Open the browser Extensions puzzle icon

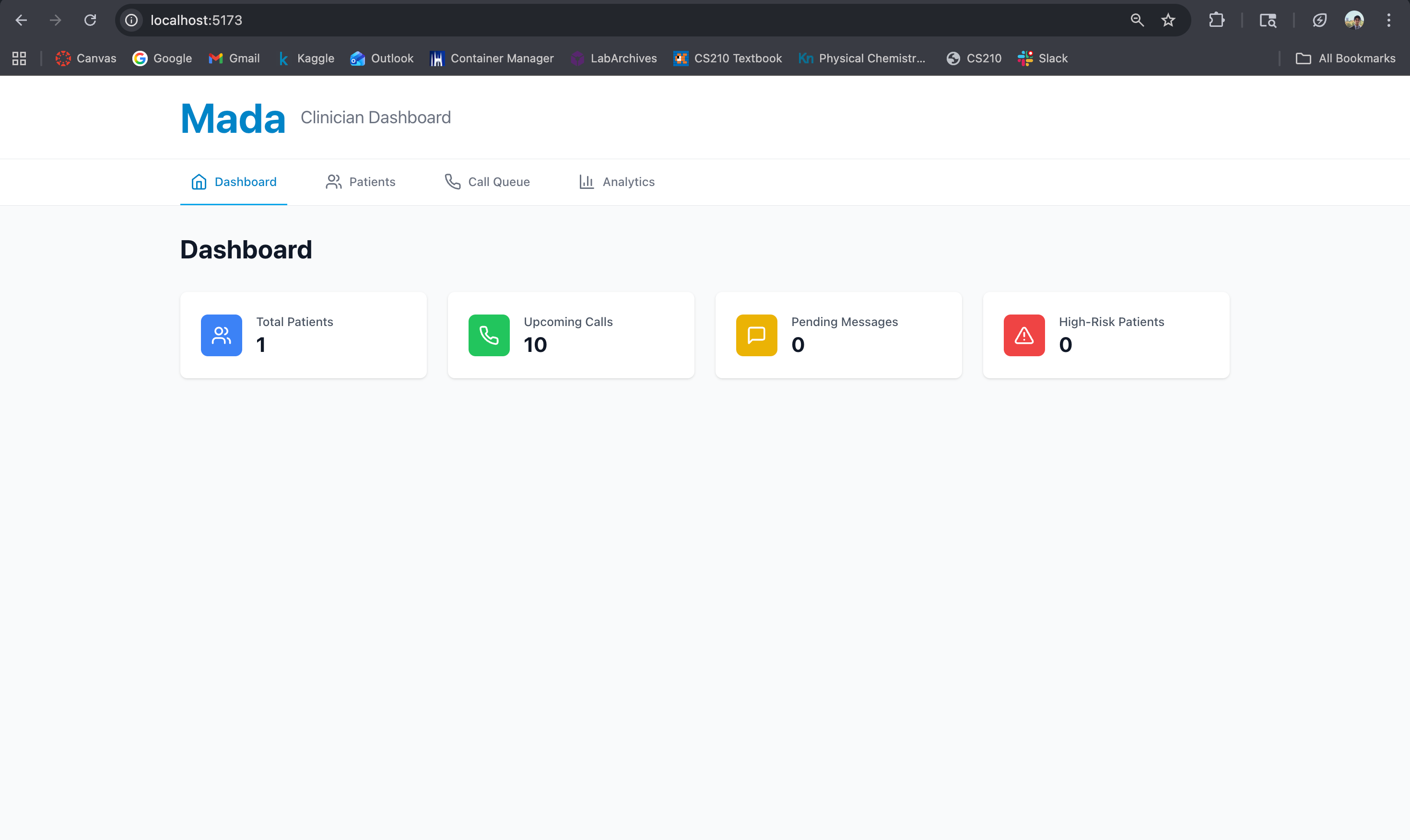pos(1216,21)
